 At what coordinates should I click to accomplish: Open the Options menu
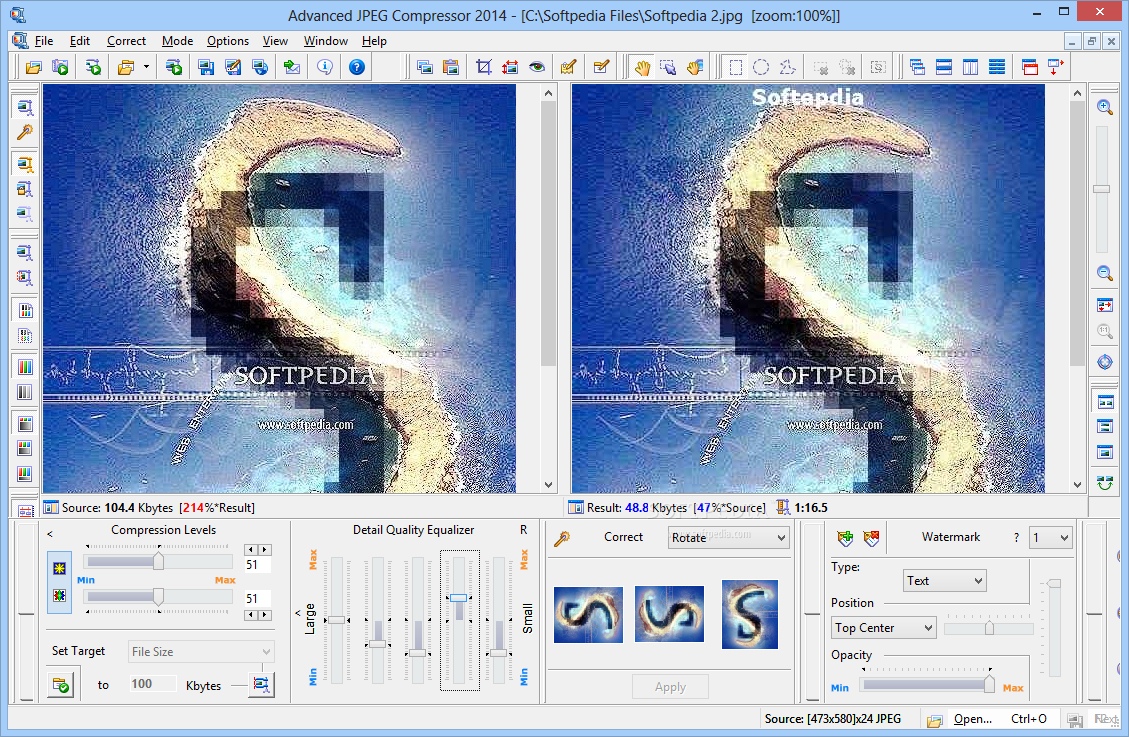tap(228, 41)
